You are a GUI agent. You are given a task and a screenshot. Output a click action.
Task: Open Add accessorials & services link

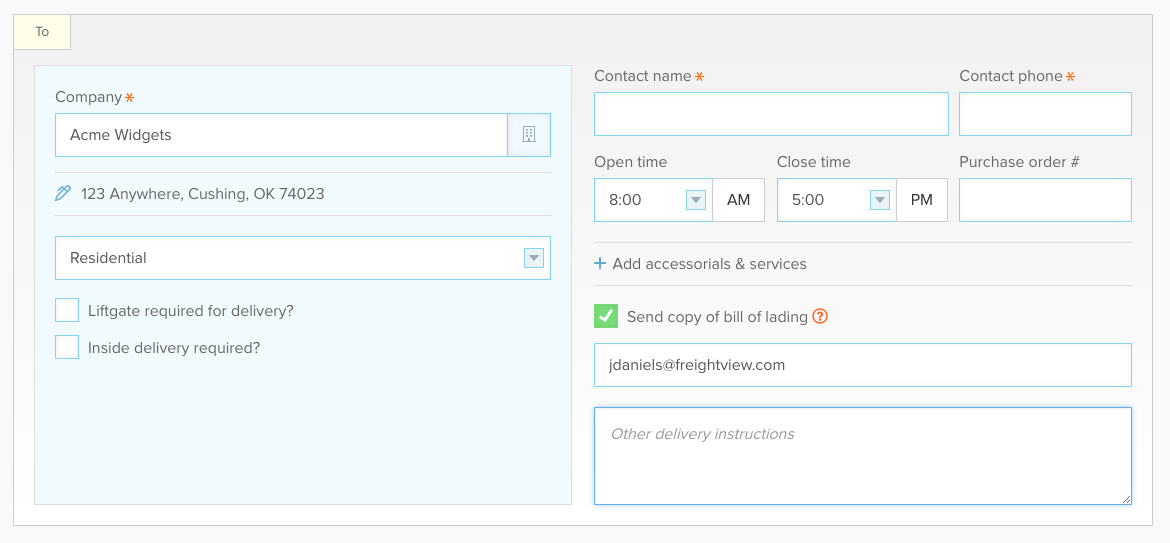(709, 264)
